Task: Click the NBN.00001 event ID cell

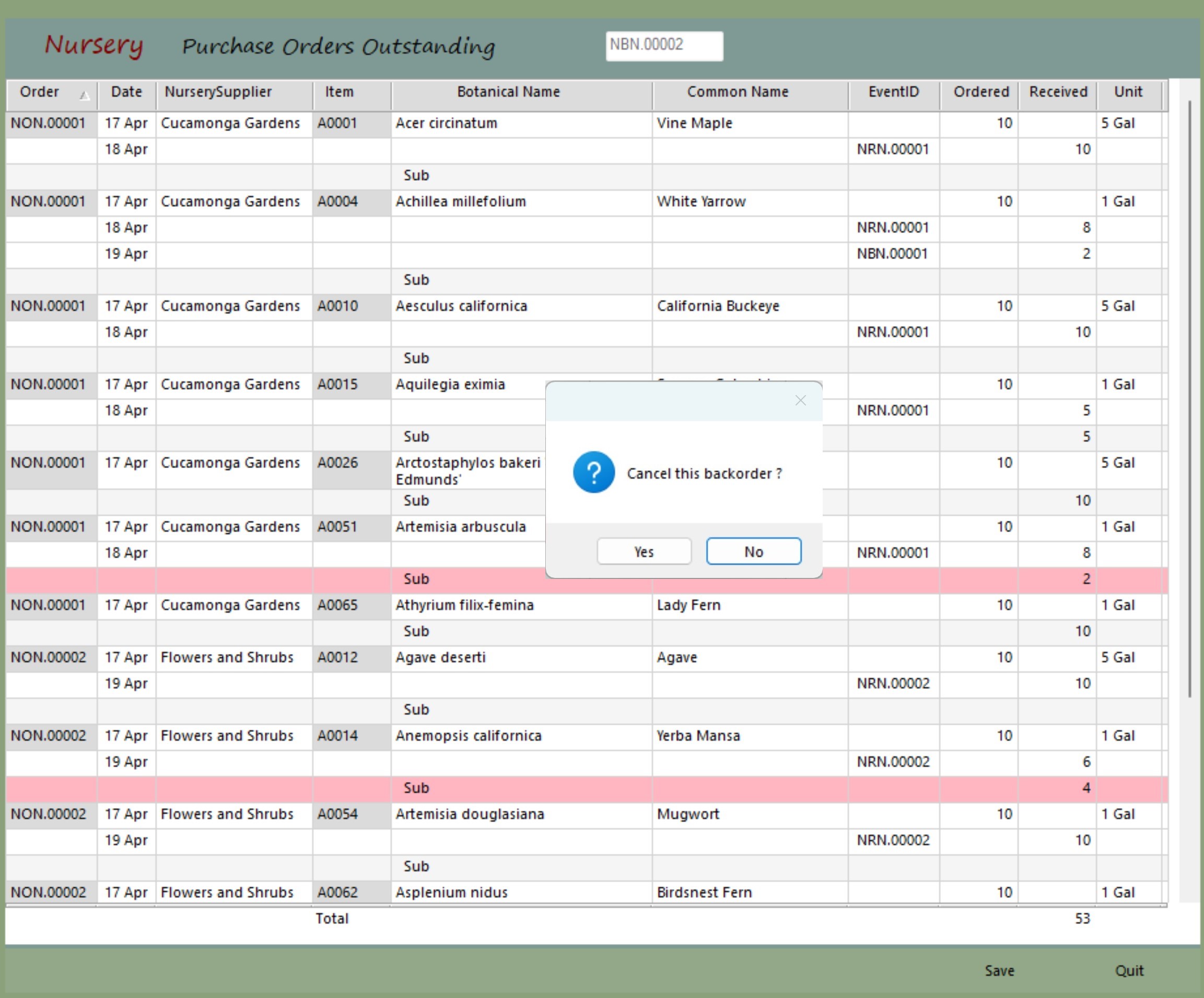Action: (892, 253)
